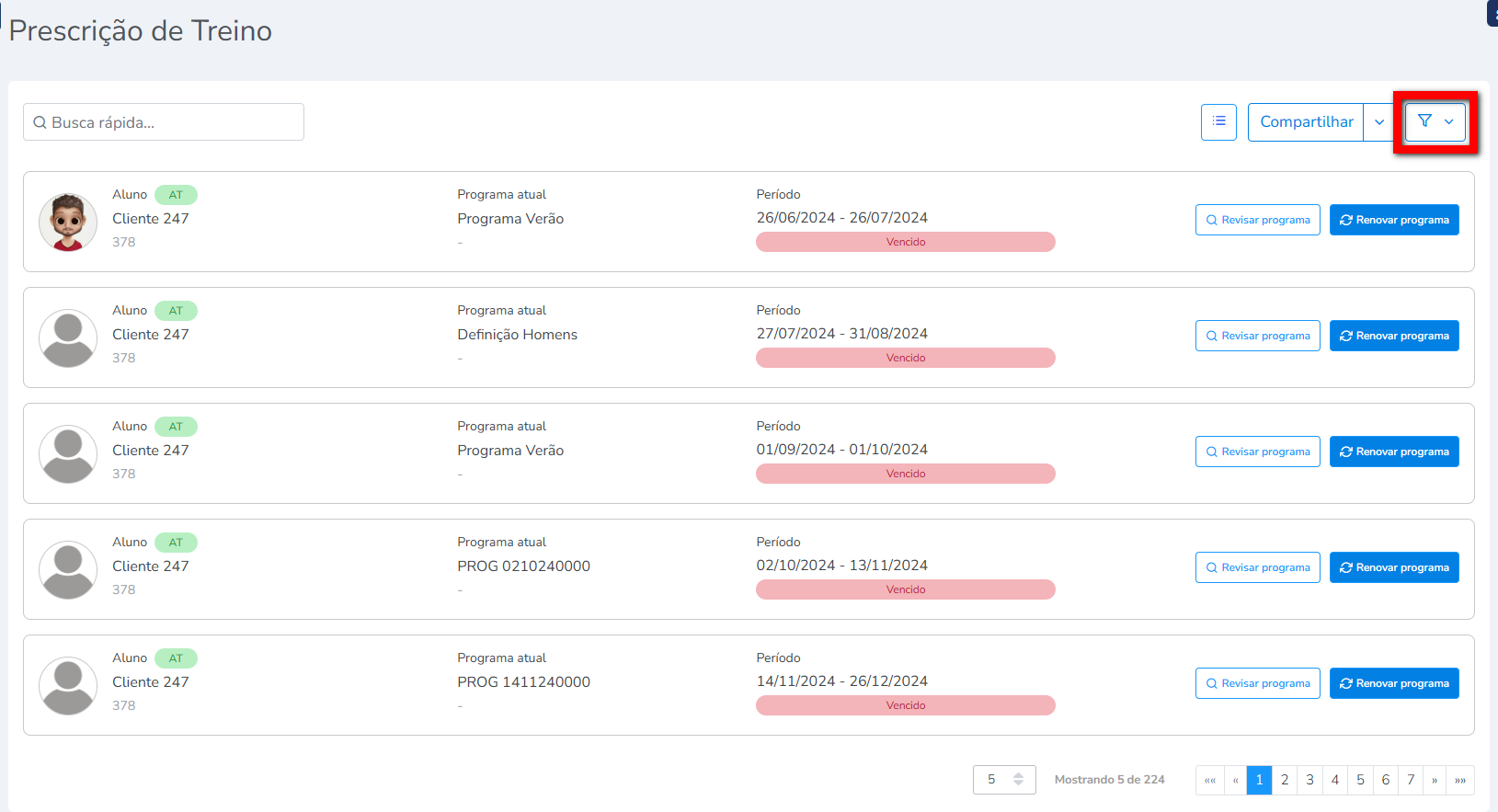Focus the Busca rápida search field
This screenshot has width=1498, height=812.
[164, 122]
